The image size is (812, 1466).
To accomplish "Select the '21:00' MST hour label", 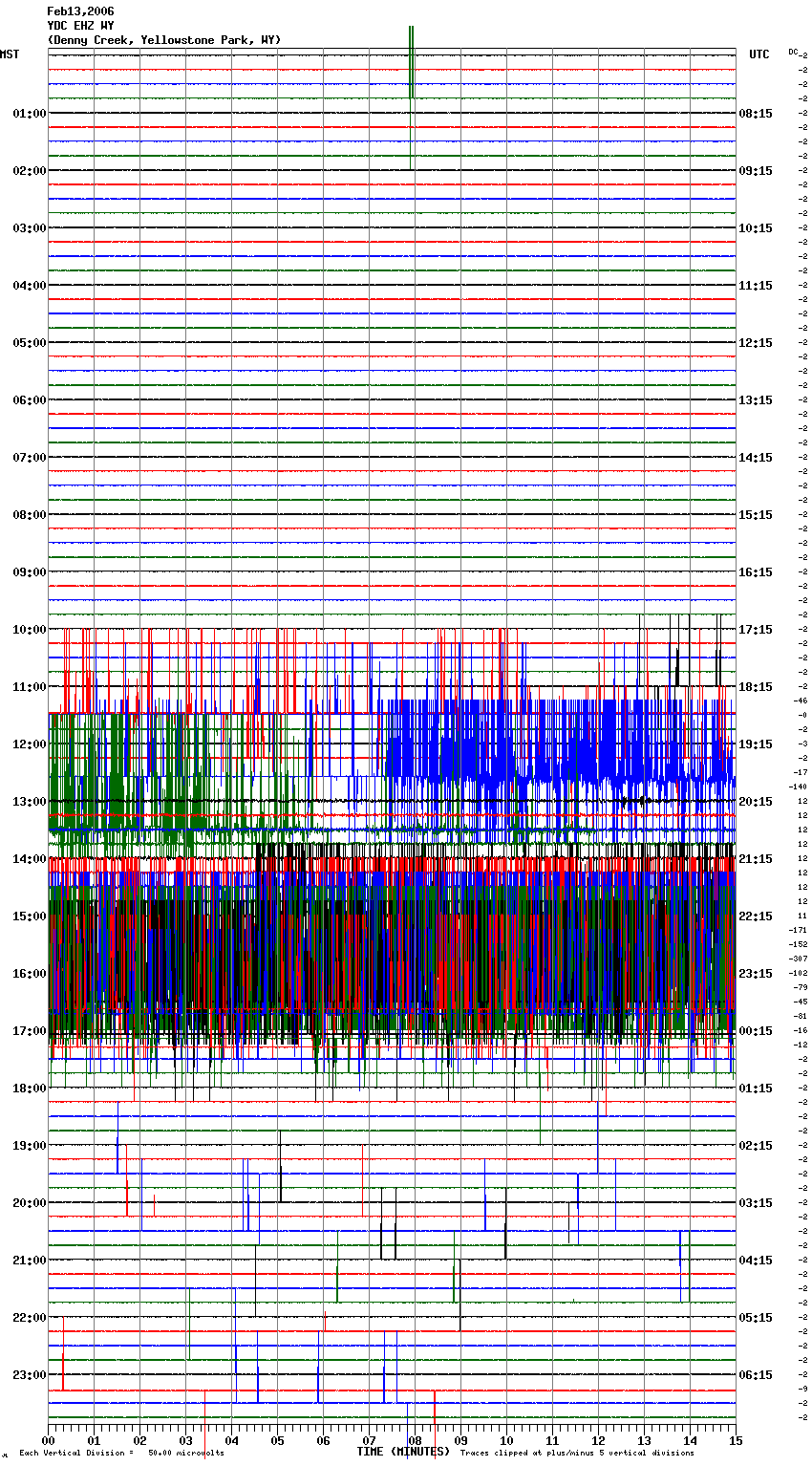I will click(30, 1261).
